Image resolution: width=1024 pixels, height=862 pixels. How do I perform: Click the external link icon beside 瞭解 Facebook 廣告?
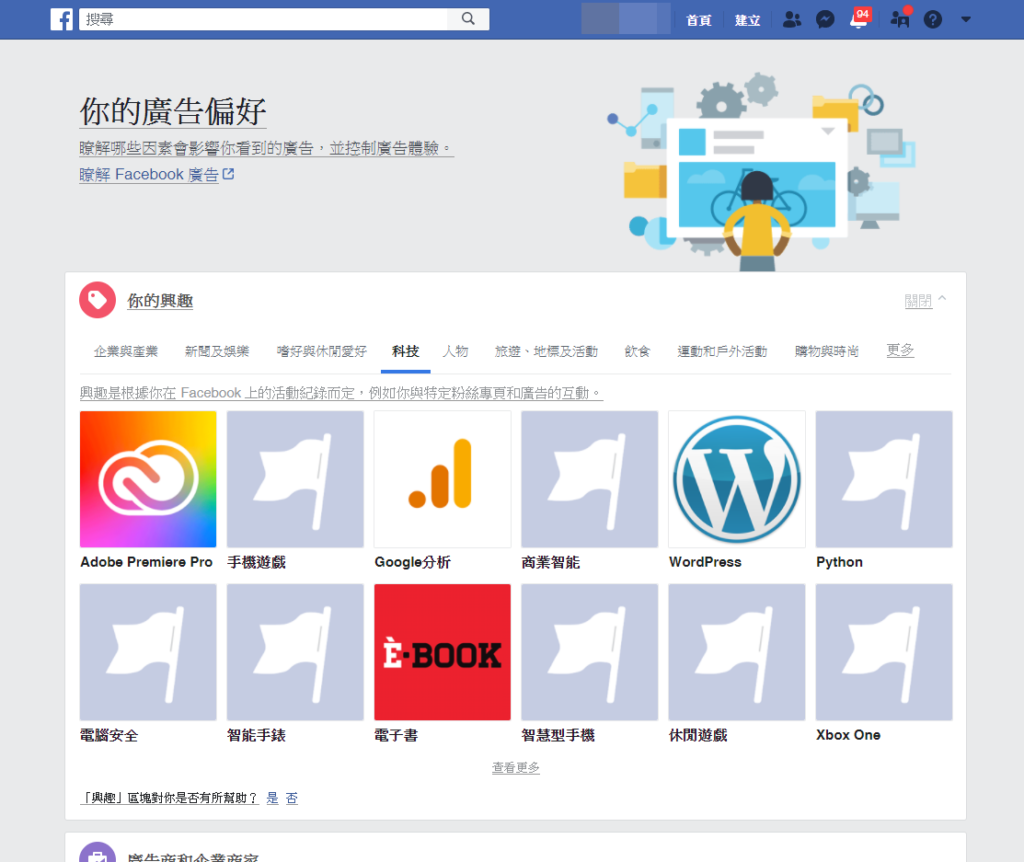228,174
